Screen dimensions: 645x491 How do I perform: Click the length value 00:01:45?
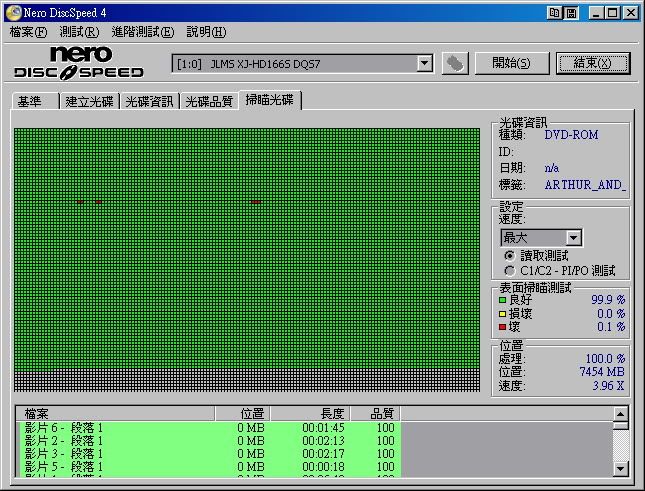pyautogui.click(x=323, y=428)
